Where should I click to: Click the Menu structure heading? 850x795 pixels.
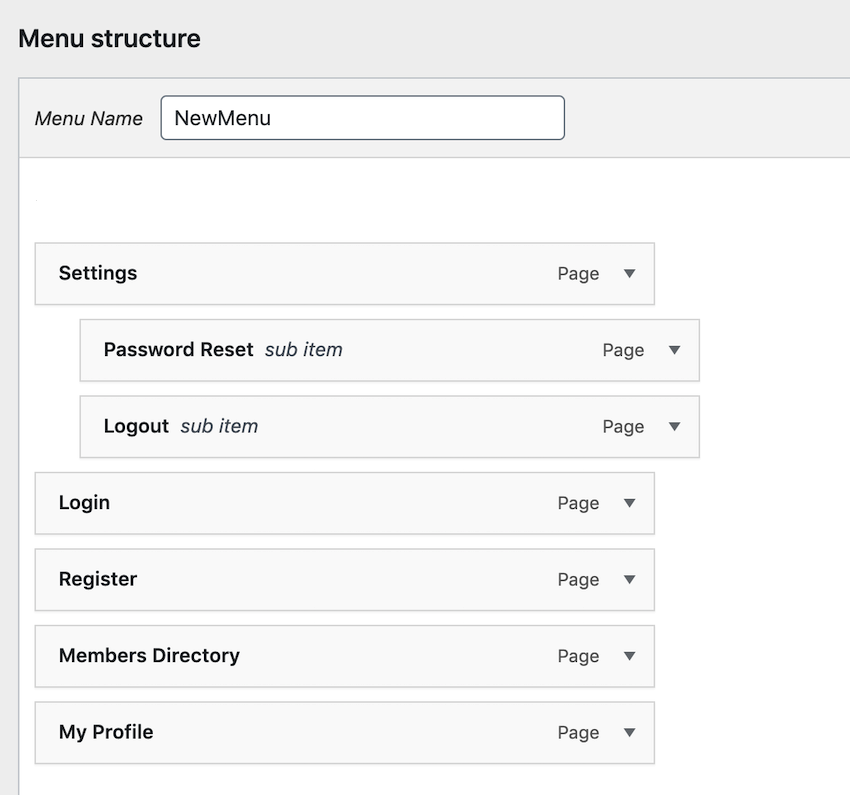pos(109,39)
